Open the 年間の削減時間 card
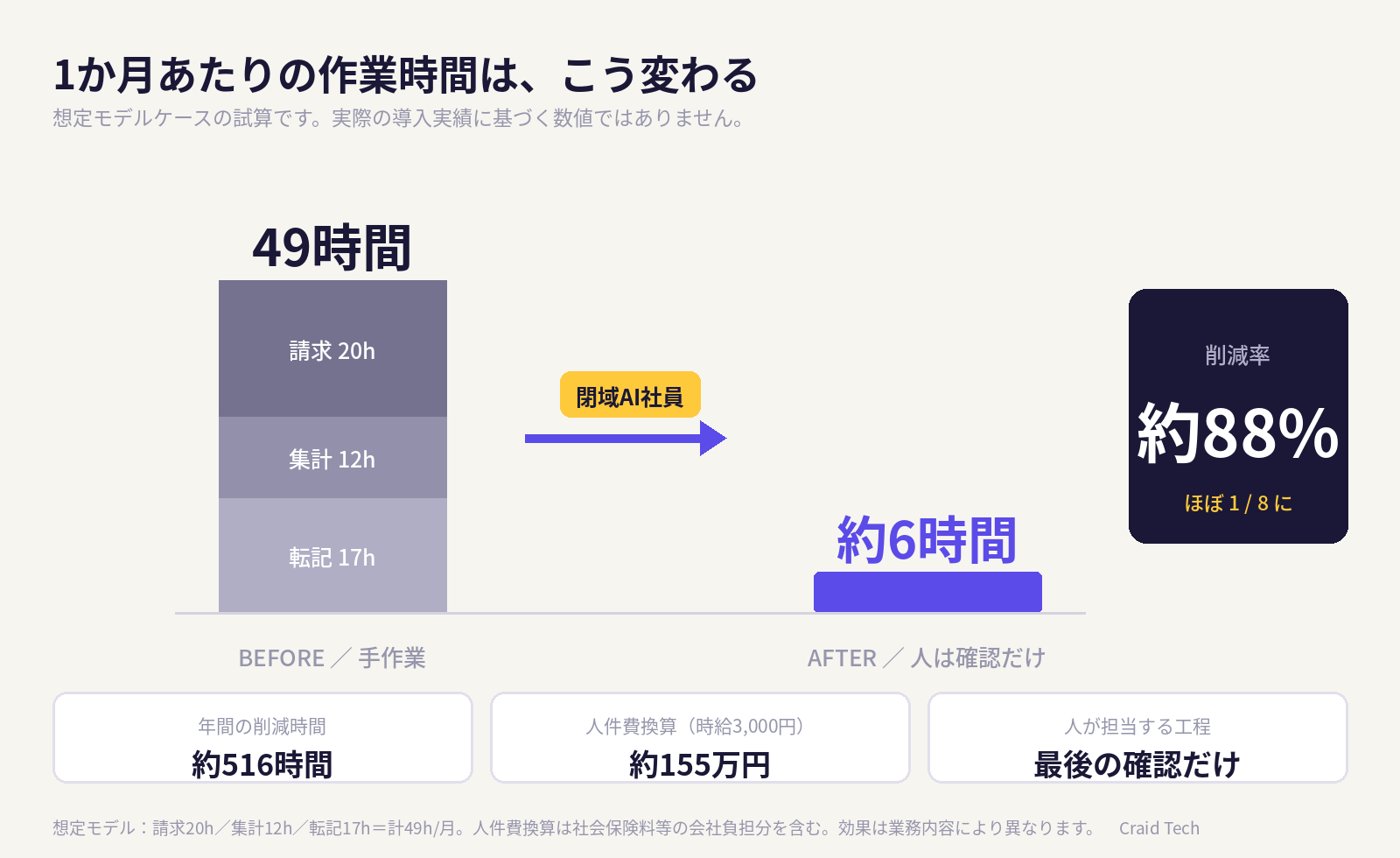Screen dimensions: 1400x858 tap(262, 738)
